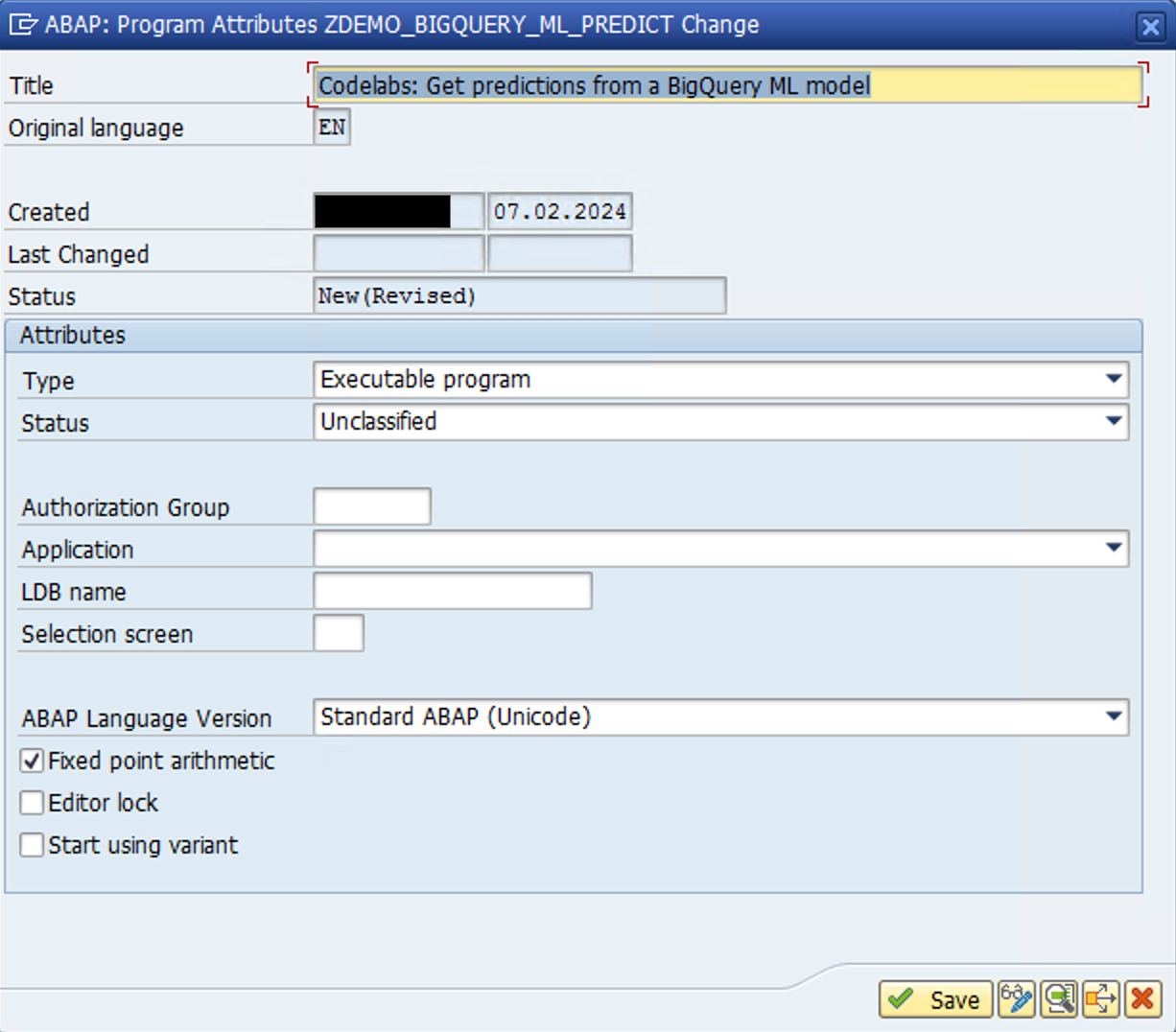The height and width of the screenshot is (1032, 1176).
Task: Click the Selection screen input box
Action: (339, 633)
